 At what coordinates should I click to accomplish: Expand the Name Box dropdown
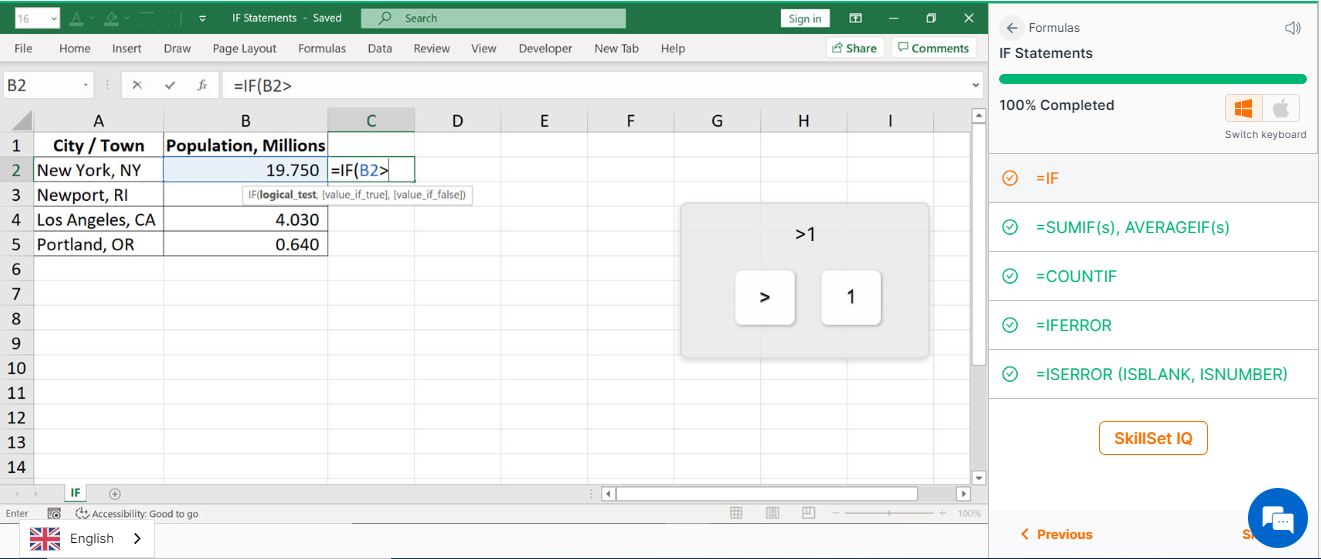coord(85,86)
